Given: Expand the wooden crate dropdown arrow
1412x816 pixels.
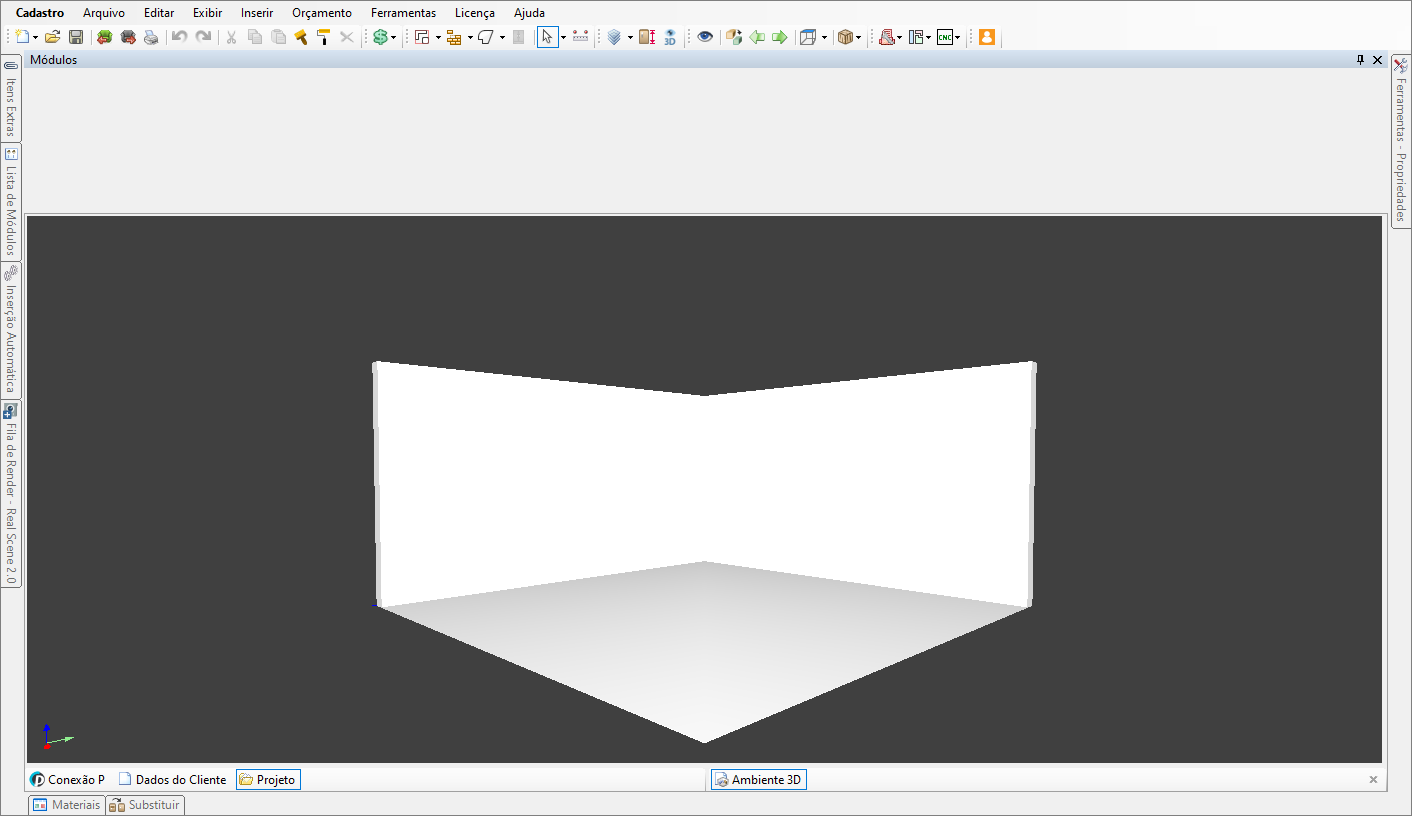Looking at the screenshot, I should pos(858,37).
